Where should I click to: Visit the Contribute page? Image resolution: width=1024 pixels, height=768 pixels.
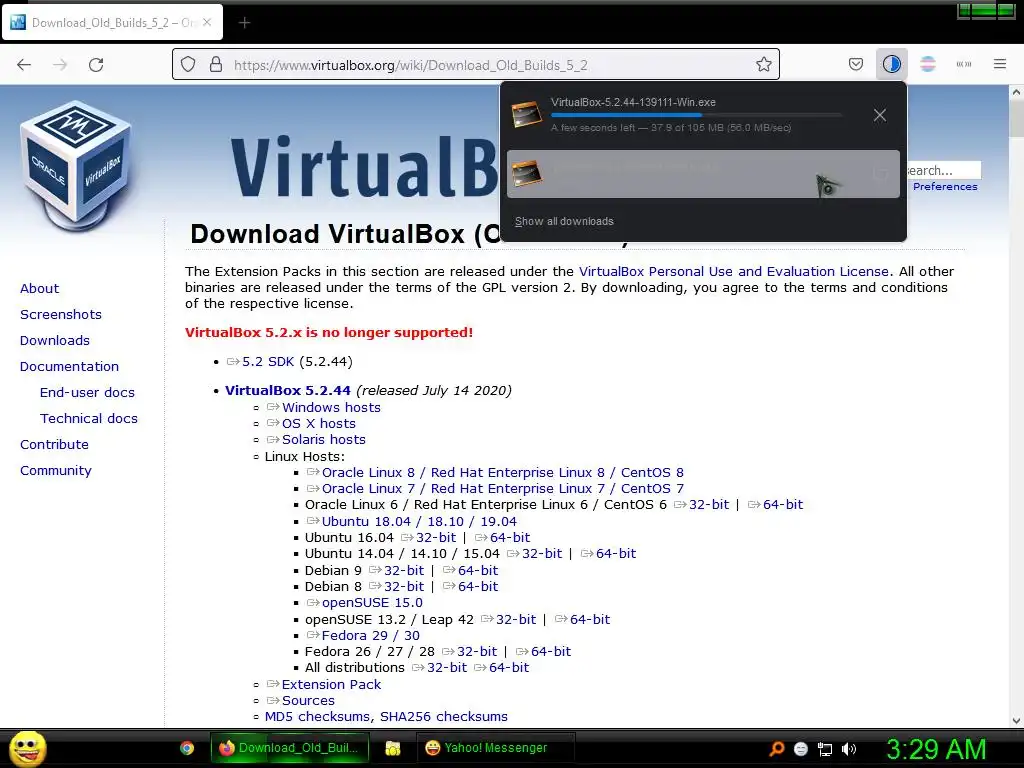(x=54, y=445)
